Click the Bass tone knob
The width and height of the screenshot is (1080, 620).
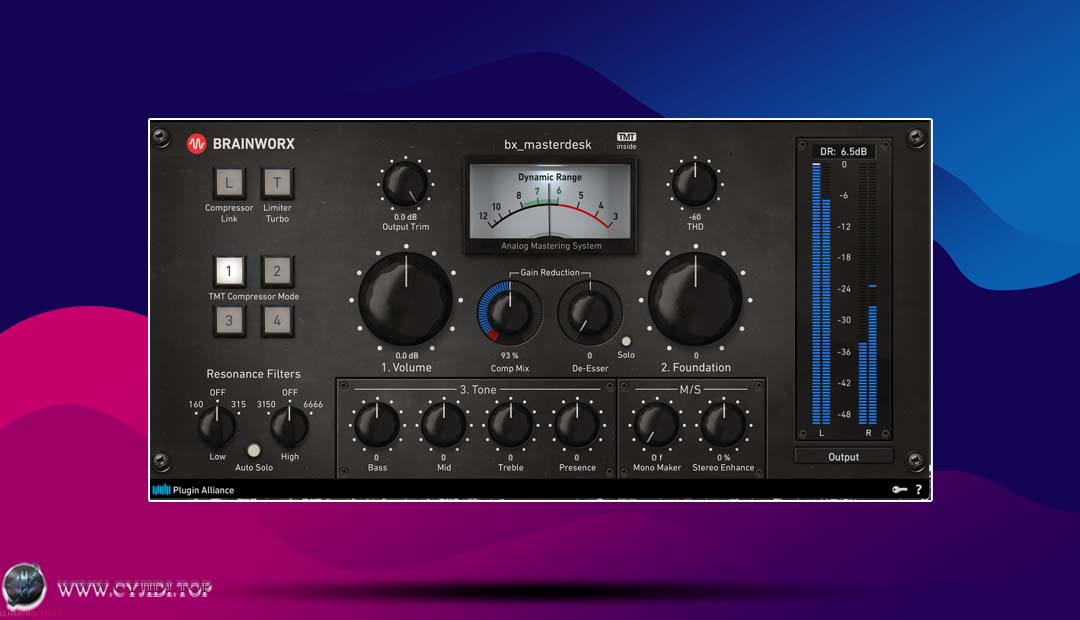click(x=377, y=424)
